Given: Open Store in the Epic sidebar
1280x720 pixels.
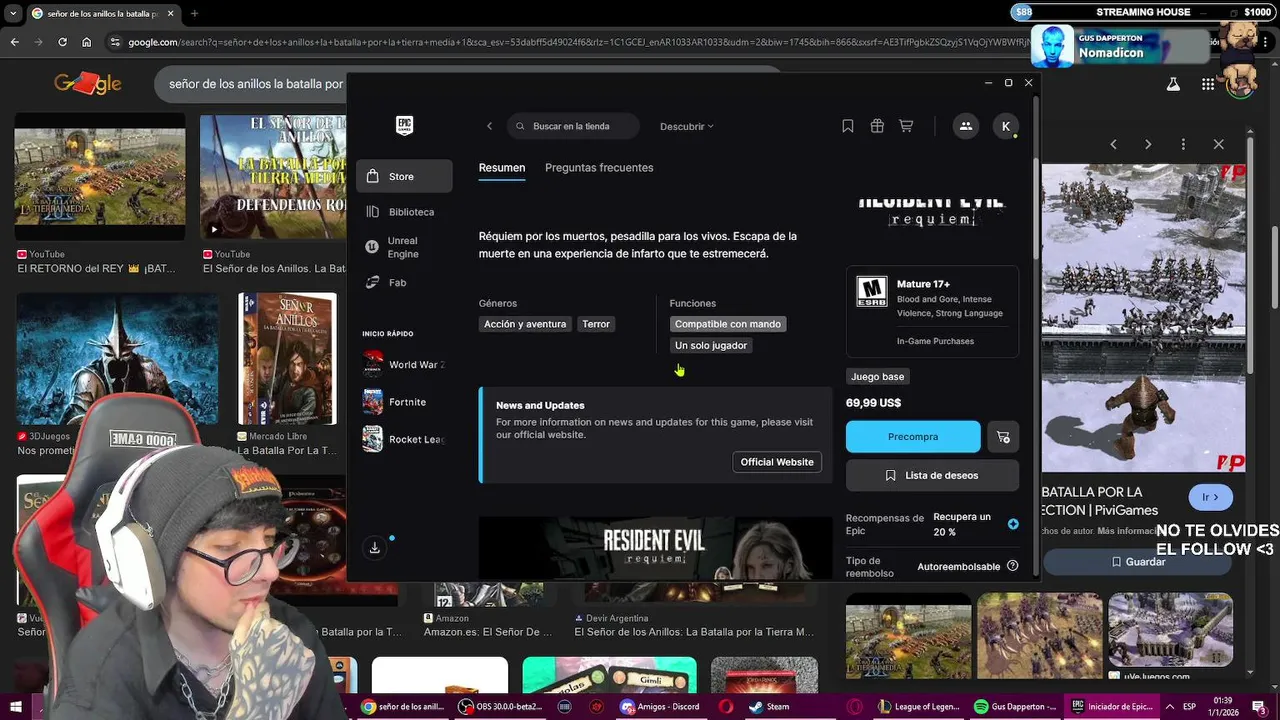Looking at the screenshot, I should click(404, 176).
